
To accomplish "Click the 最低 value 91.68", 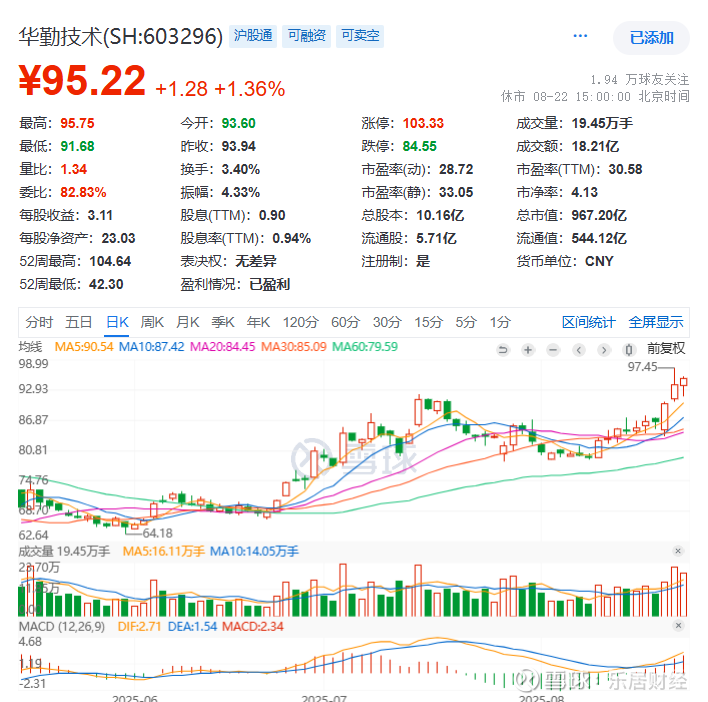I will 77,146.
